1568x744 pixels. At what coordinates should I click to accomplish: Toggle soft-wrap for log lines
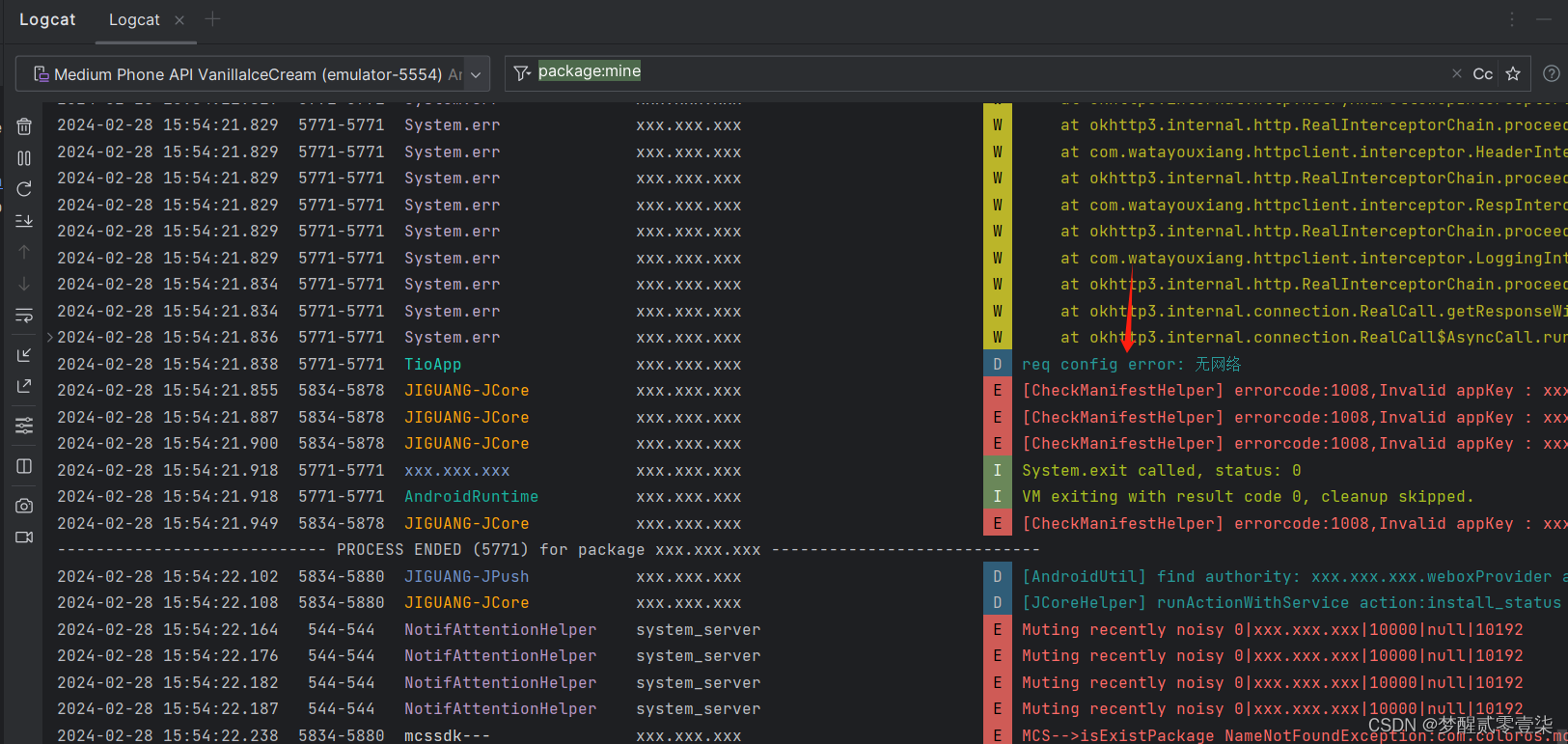tap(24, 316)
